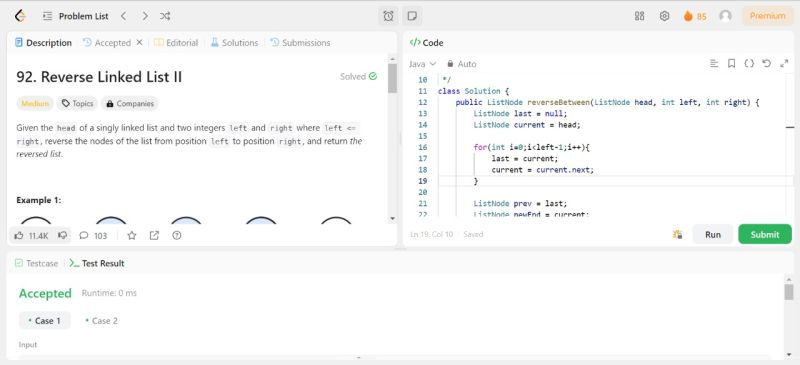Image resolution: width=800 pixels, height=365 pixels.
Task: Click the 'Example 1:' heading
Action: (x=39, y=200)
